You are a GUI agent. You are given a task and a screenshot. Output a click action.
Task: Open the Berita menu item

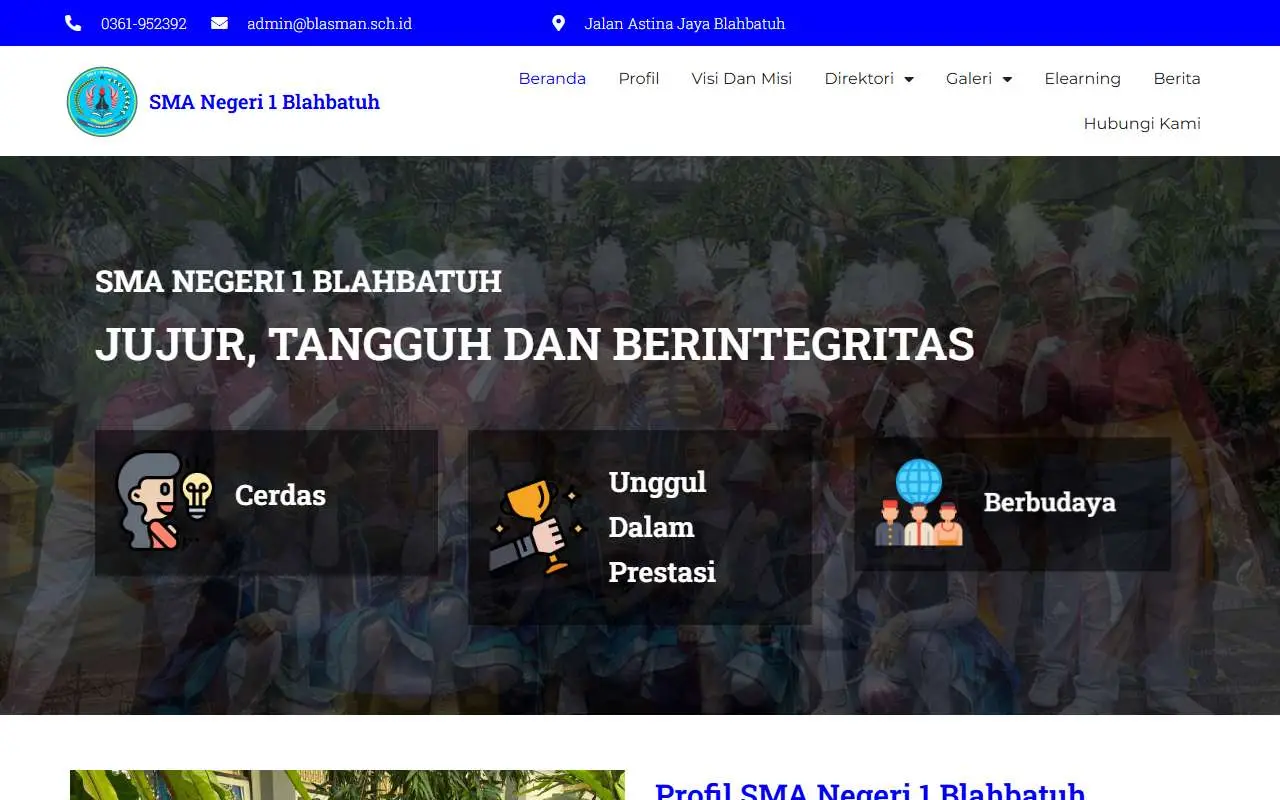coord(1176,78)
